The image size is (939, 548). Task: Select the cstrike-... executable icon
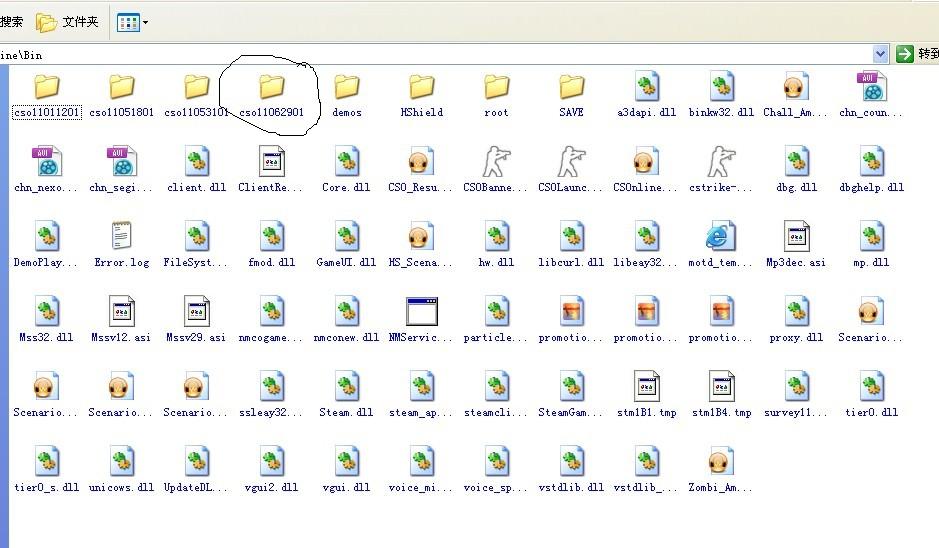pos(722,162)
